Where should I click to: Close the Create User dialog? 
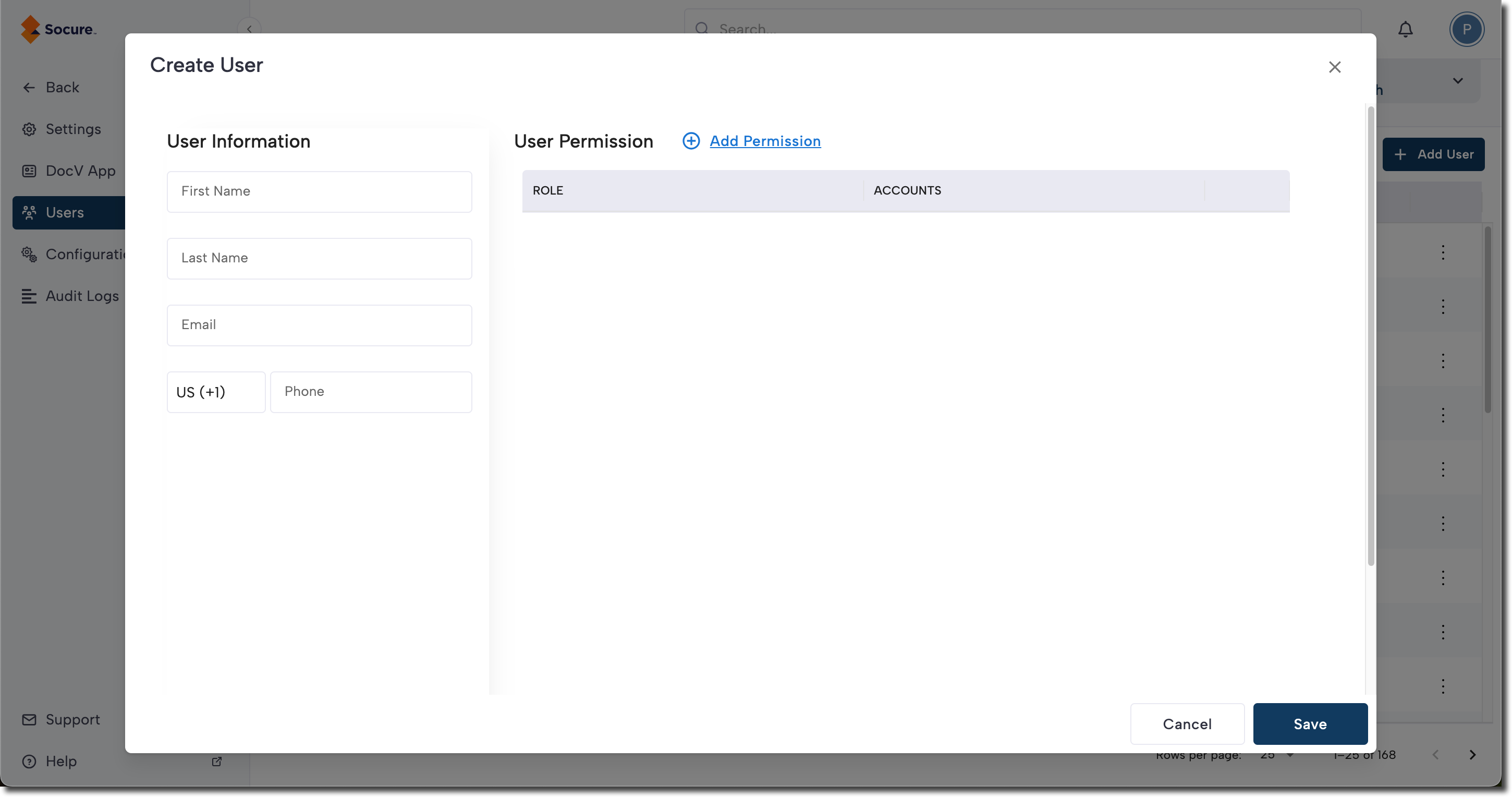pyautogui.click(x=1334, y=67)
